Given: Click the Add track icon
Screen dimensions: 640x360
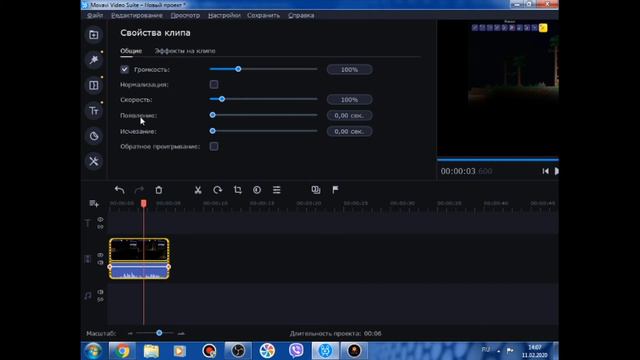Looking at the screenshot, I should click(x=94, y=203).
